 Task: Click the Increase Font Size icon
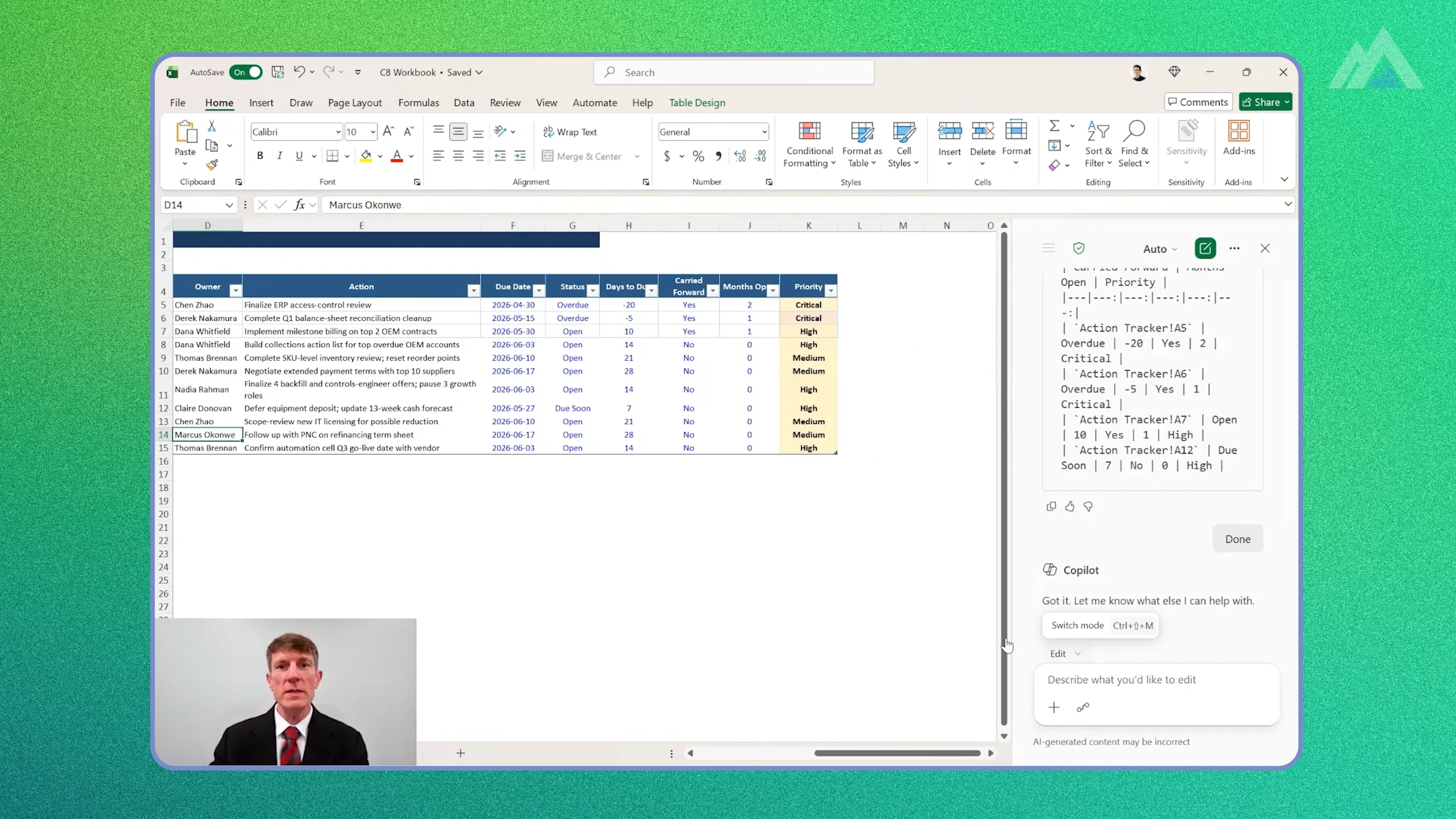(388, 132)
